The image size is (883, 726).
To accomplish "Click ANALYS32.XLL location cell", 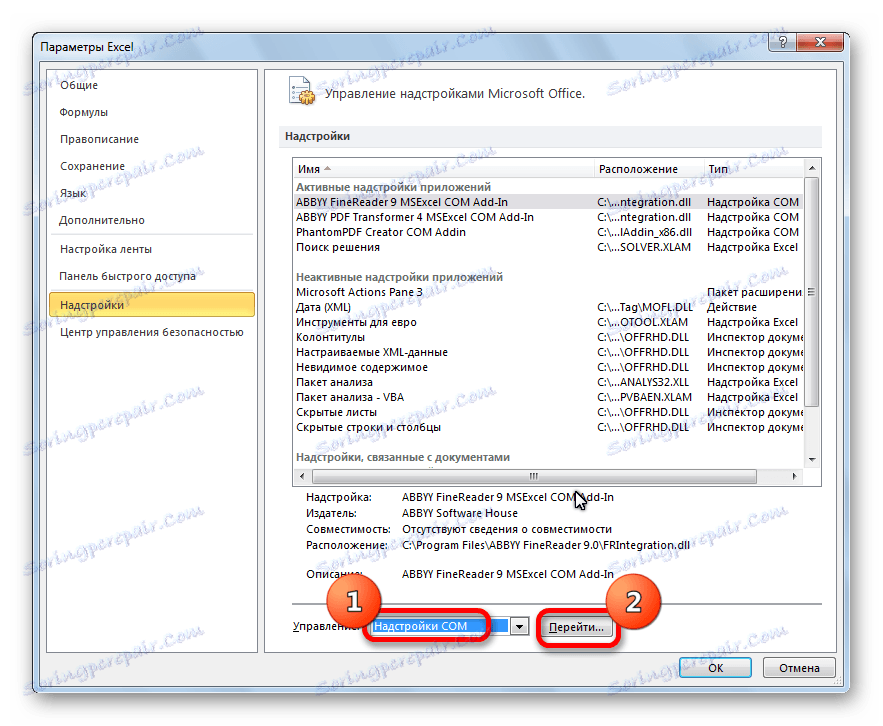I will (643, 382).
